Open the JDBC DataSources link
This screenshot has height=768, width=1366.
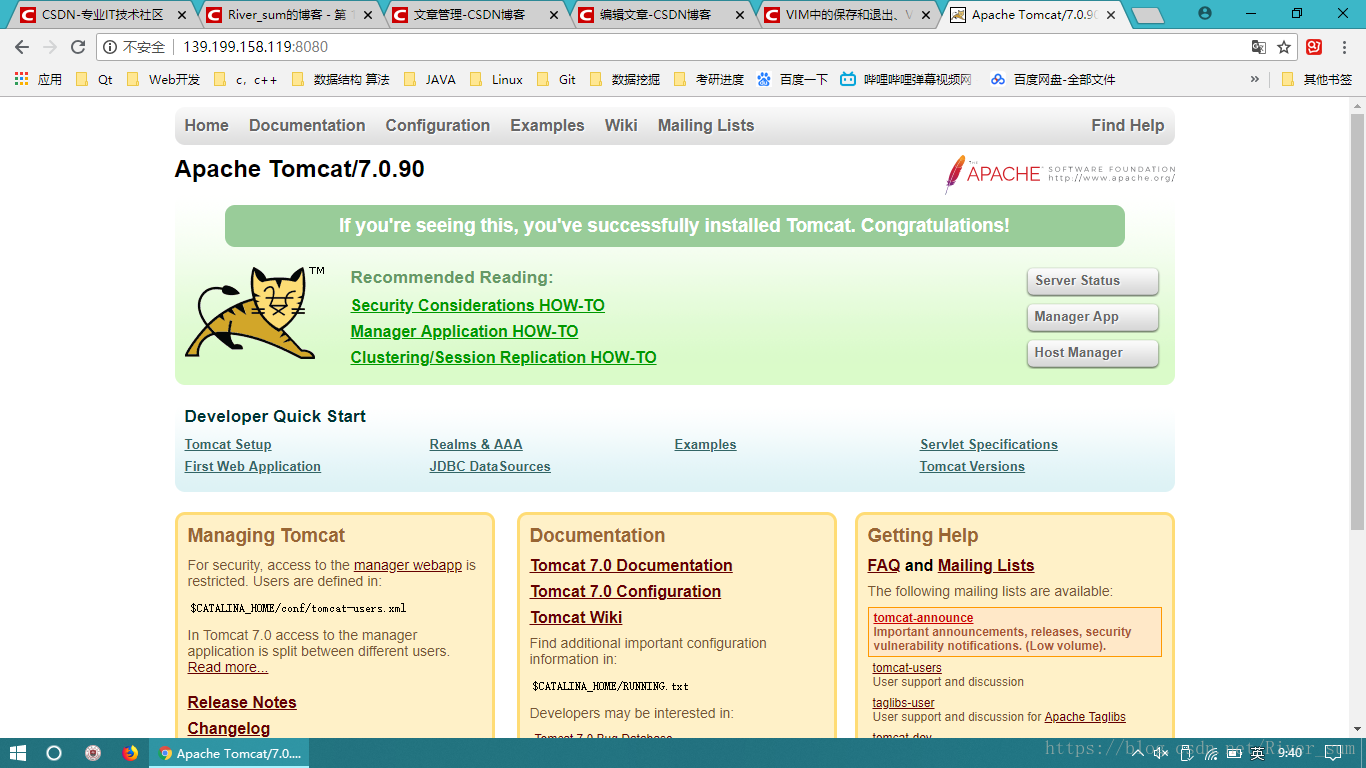[490, 466]
